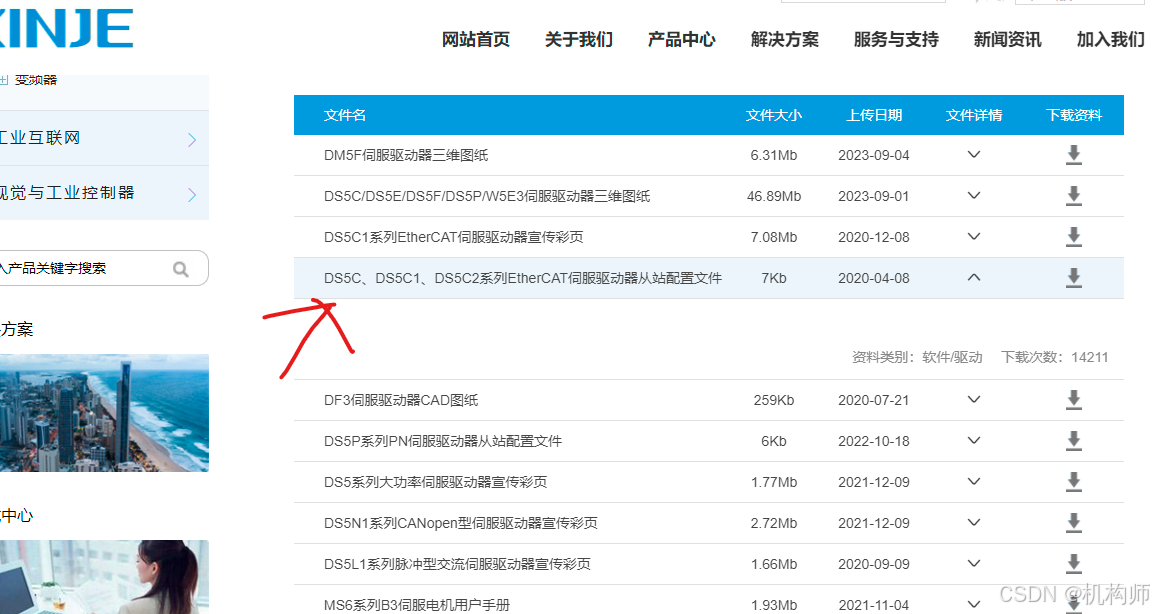This screenshot has height=614, width=1154.
Task: Expand details for DS5P系列PN从站配置文件
Action: [x=974, y=440]
